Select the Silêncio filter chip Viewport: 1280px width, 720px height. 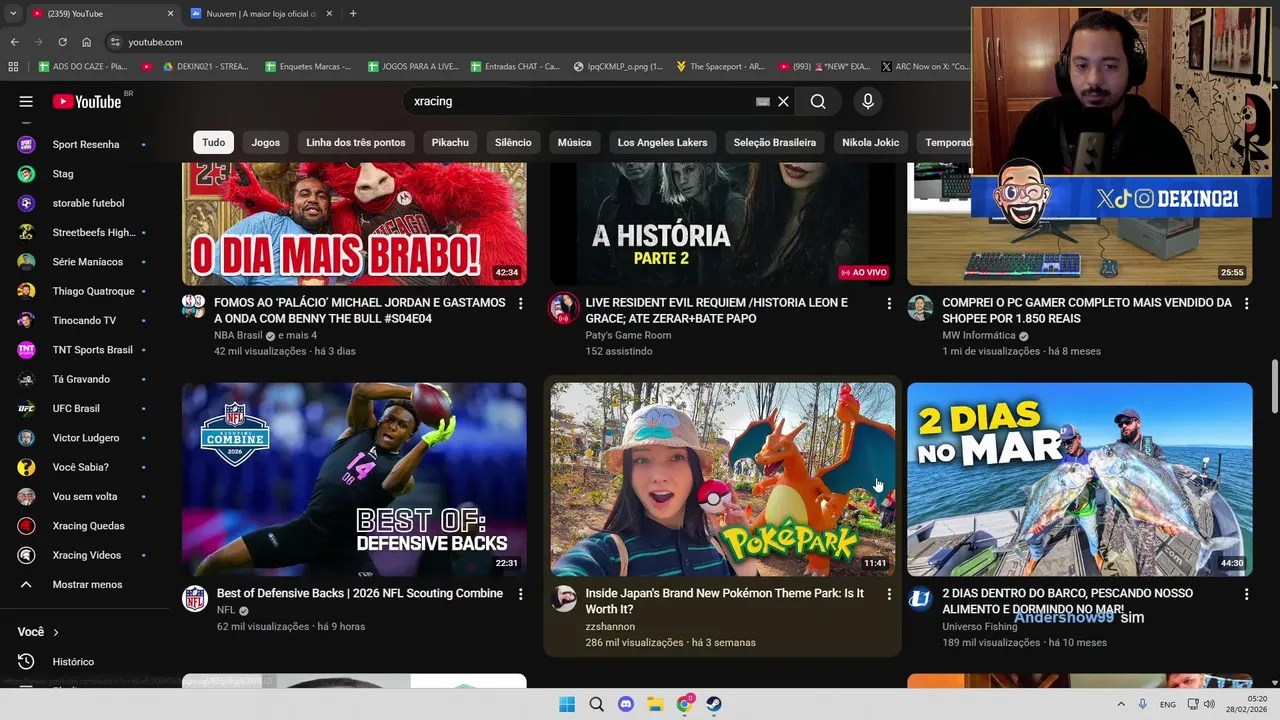(513, 142)
